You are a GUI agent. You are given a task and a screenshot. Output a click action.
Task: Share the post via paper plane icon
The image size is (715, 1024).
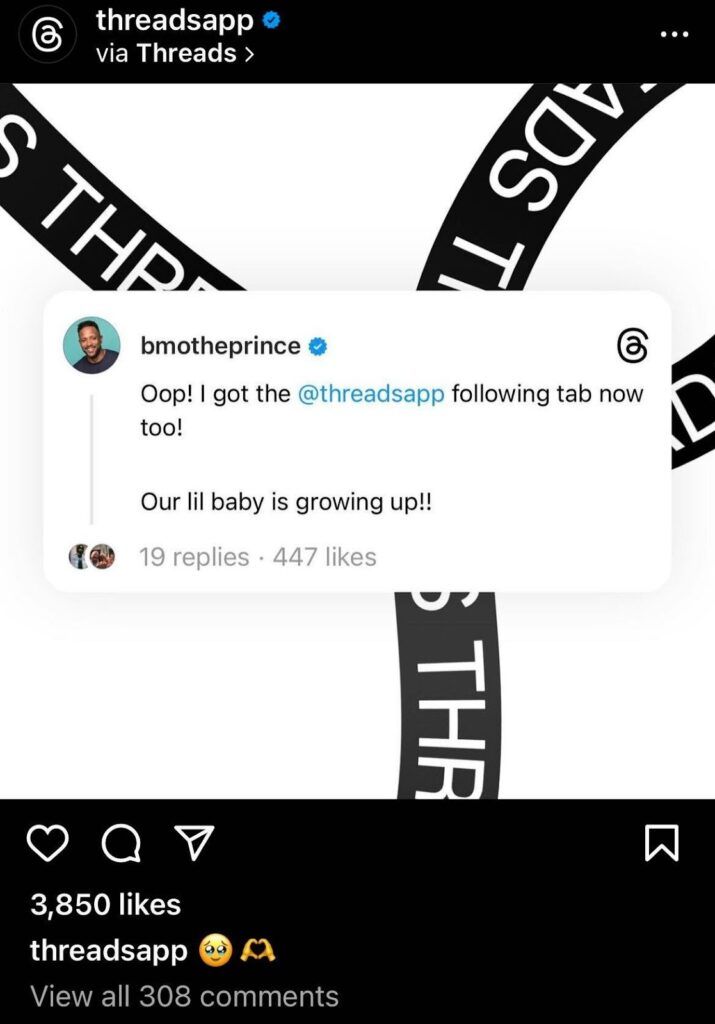(x=194, y=842)
